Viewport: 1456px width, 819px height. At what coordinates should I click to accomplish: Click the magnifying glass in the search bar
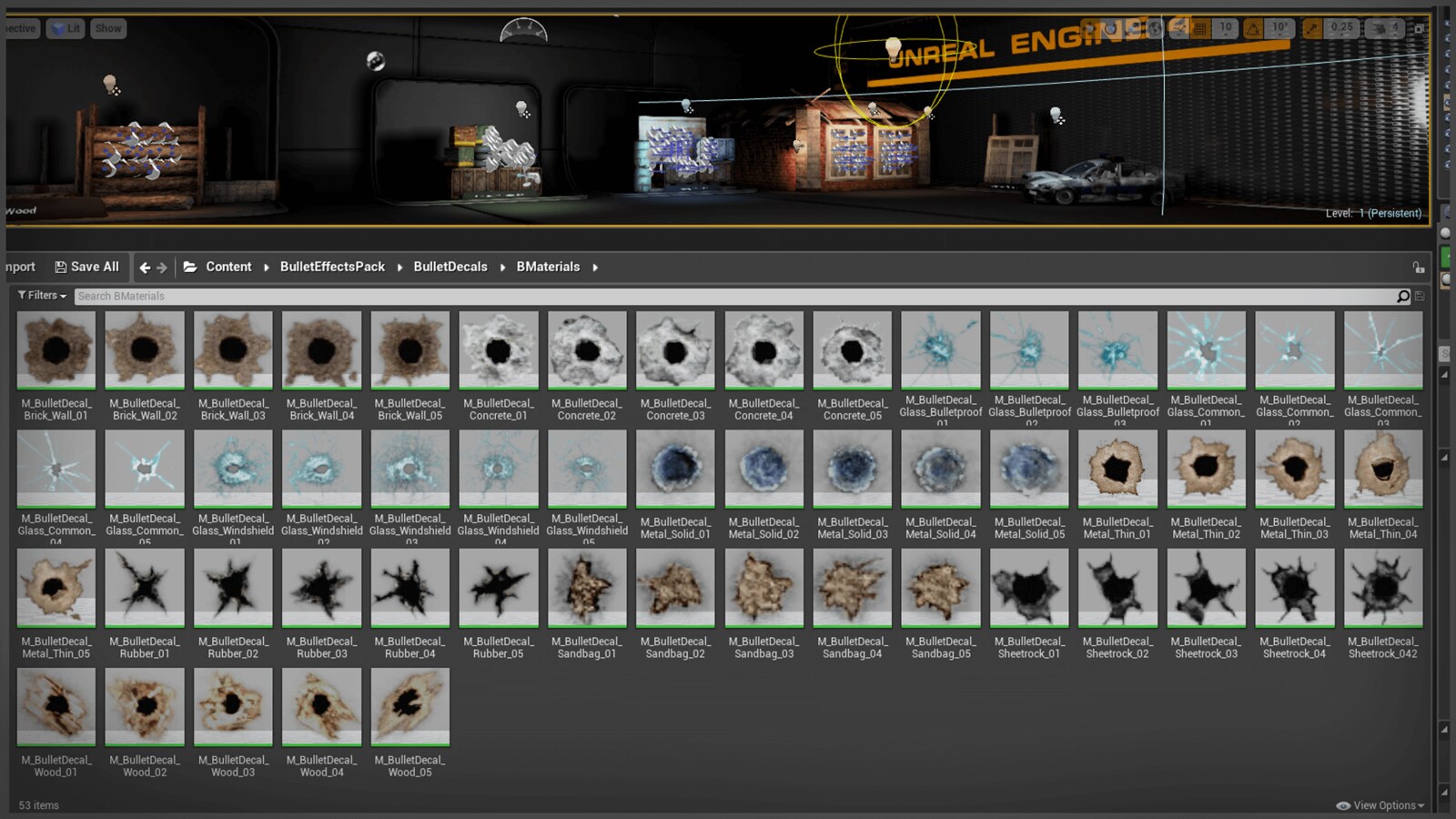1402,296
